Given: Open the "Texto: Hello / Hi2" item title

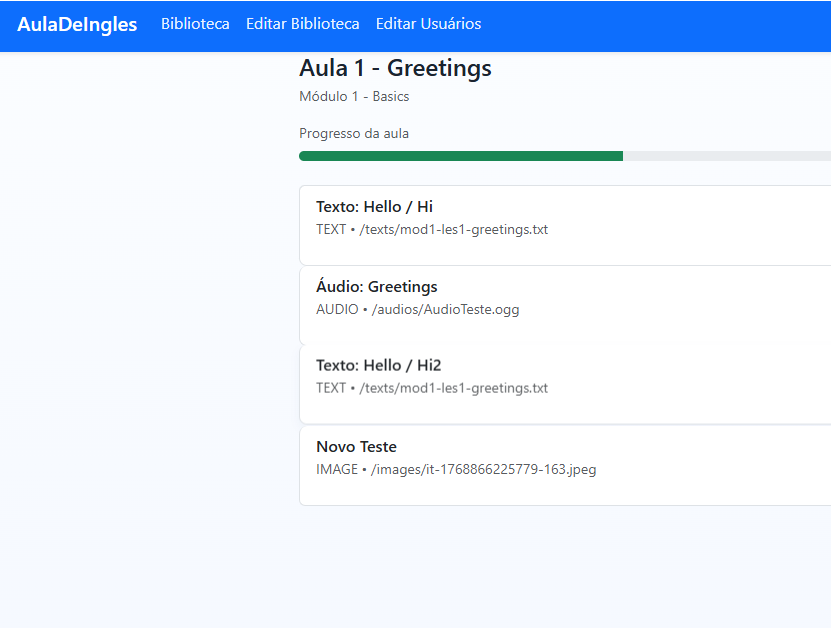Looking at the screenshot, I should pyautogui.click(x=378, y=366).
